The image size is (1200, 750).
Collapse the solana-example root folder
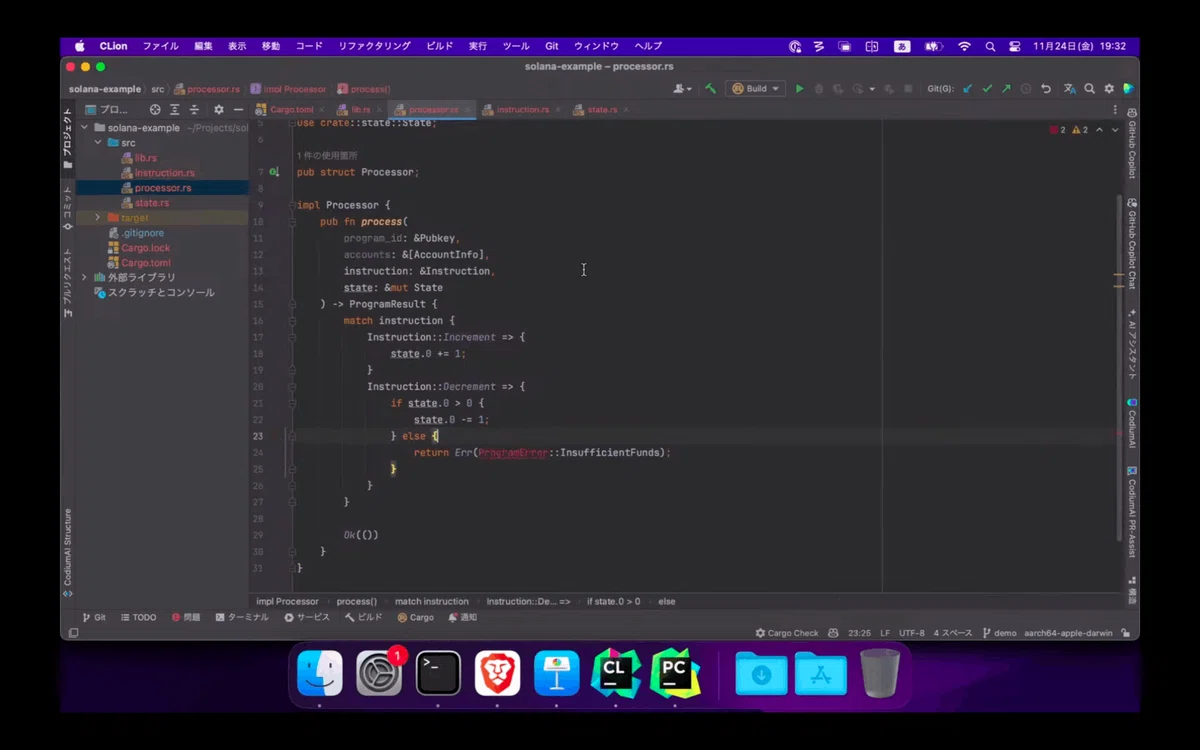click(84, 128)
